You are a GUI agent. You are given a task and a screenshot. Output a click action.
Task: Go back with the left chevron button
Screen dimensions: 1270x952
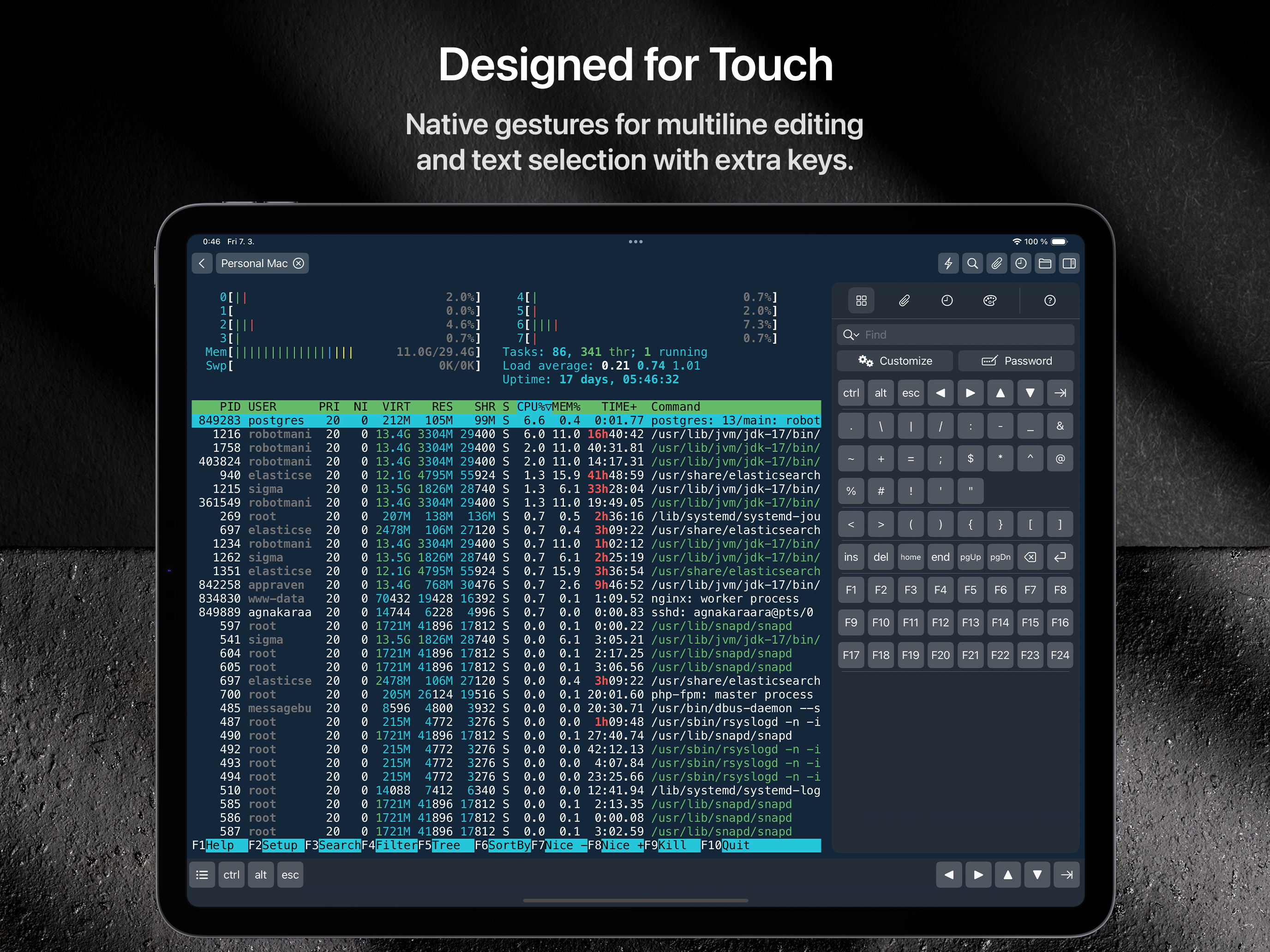point(202,263)
